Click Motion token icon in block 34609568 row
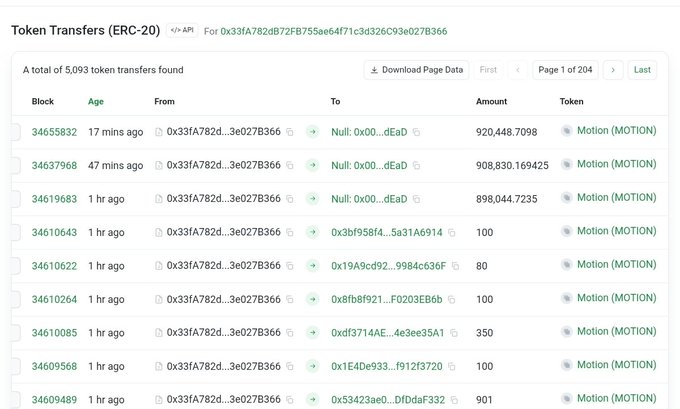 tap(566, 365)
